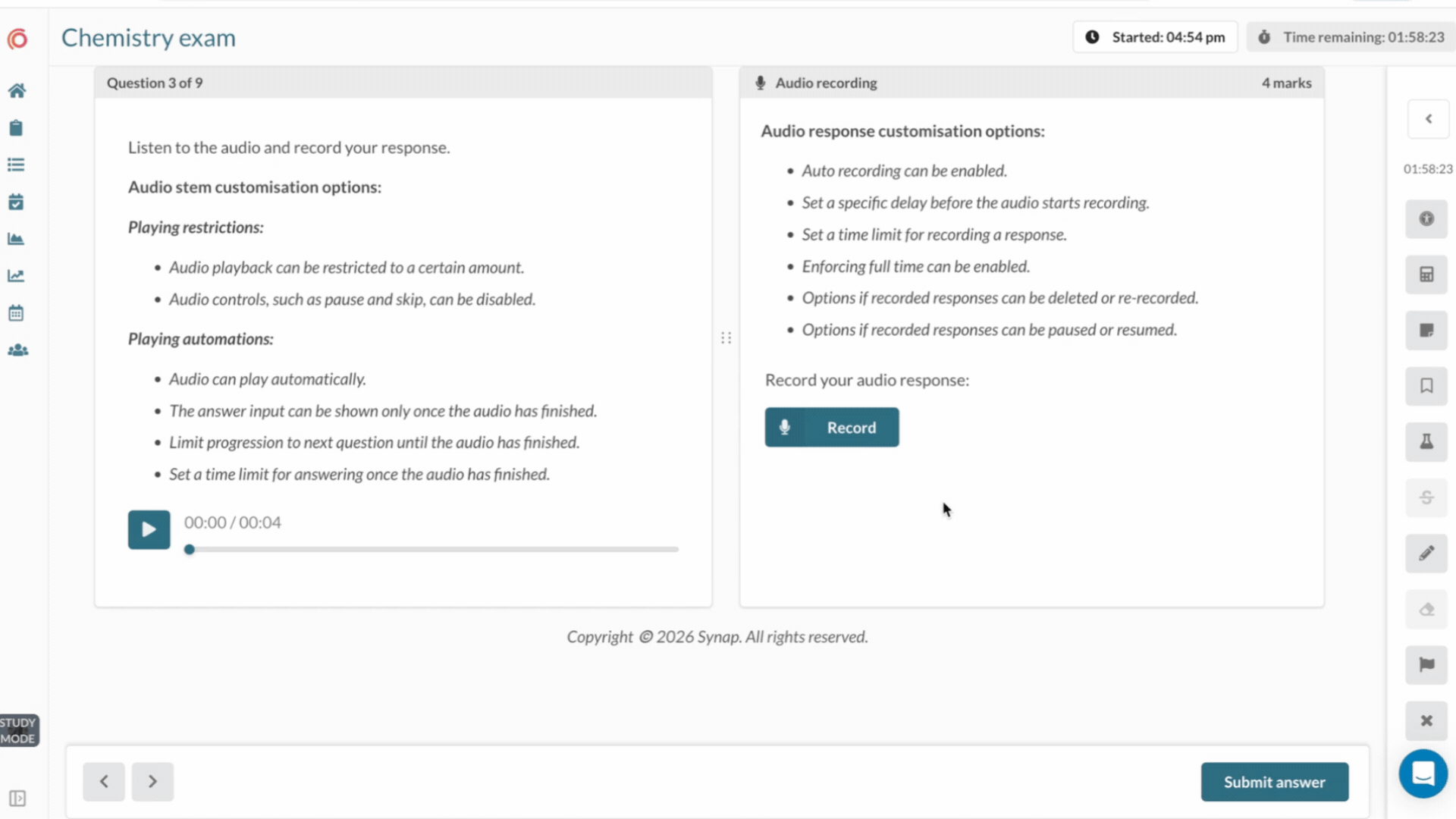Click 'Set a time limit for recording' bullet
1456x819 pixels.
point(934,234)
